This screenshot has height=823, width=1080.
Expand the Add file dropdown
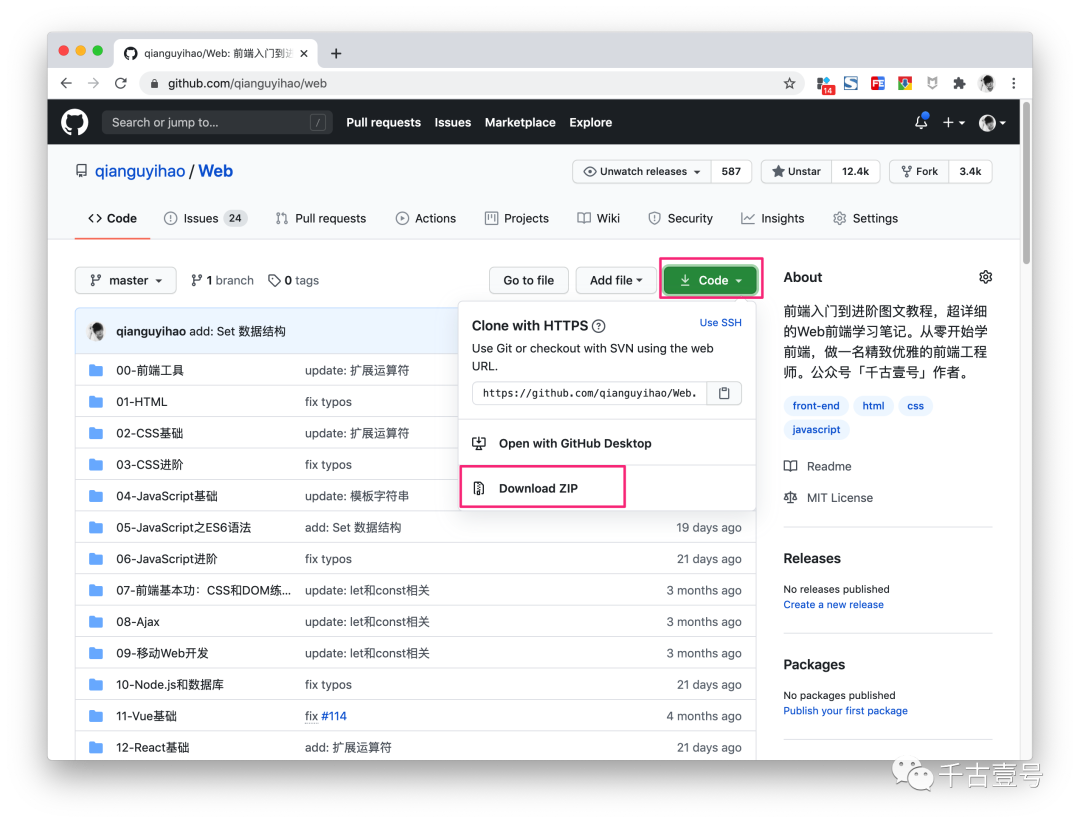[616, 280]
